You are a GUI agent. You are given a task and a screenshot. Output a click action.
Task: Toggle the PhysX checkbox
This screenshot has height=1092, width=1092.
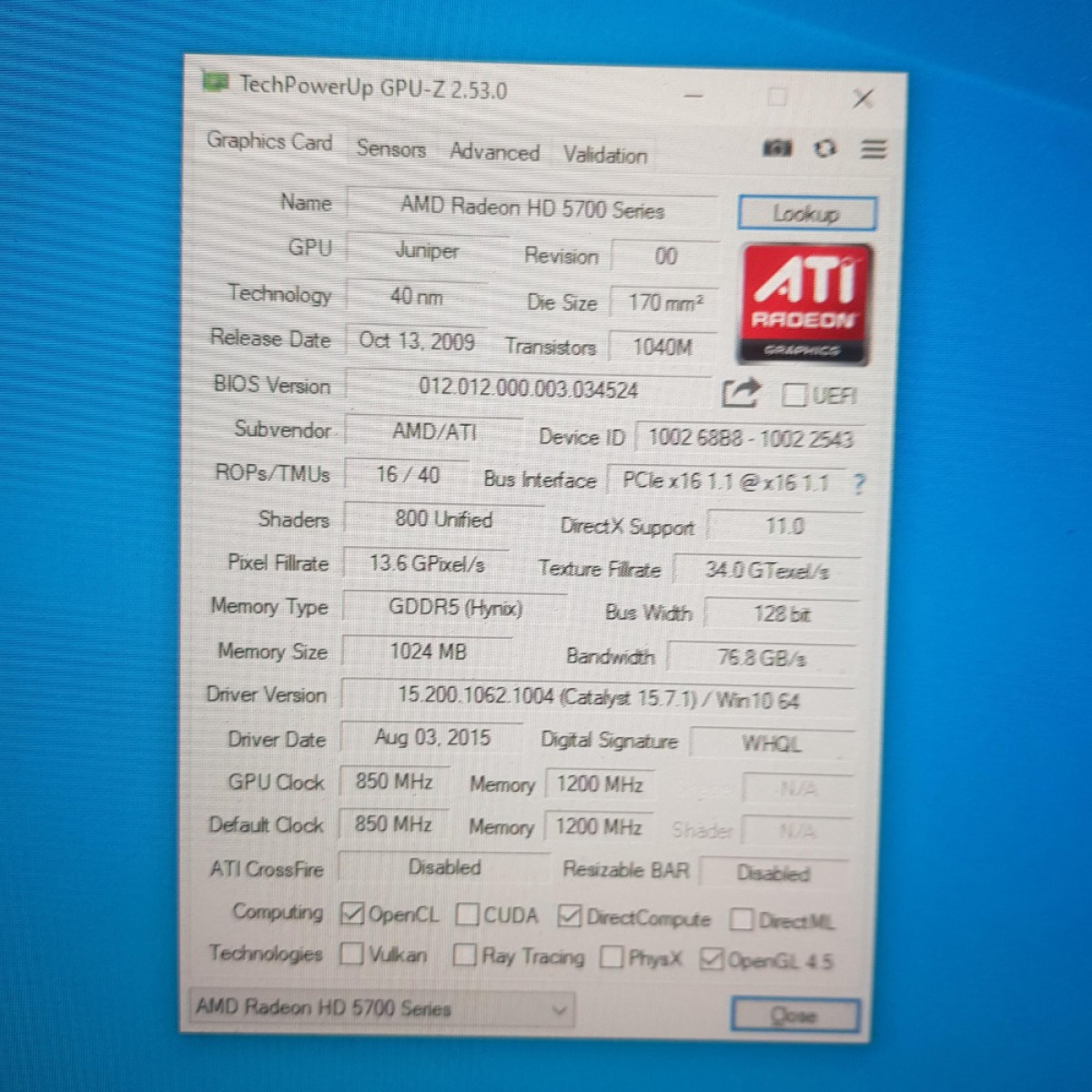[612, 957]
